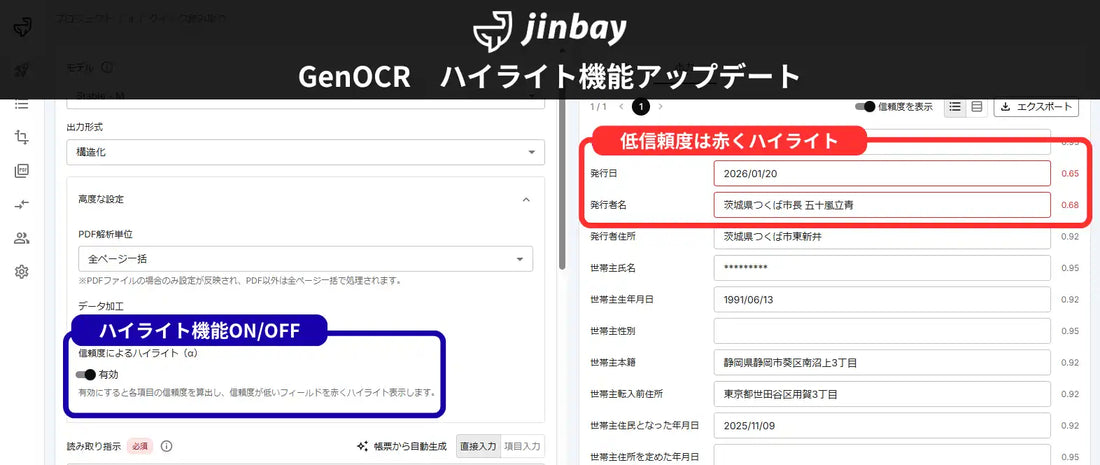Switch results to list view icon

[x=955, y=107]
